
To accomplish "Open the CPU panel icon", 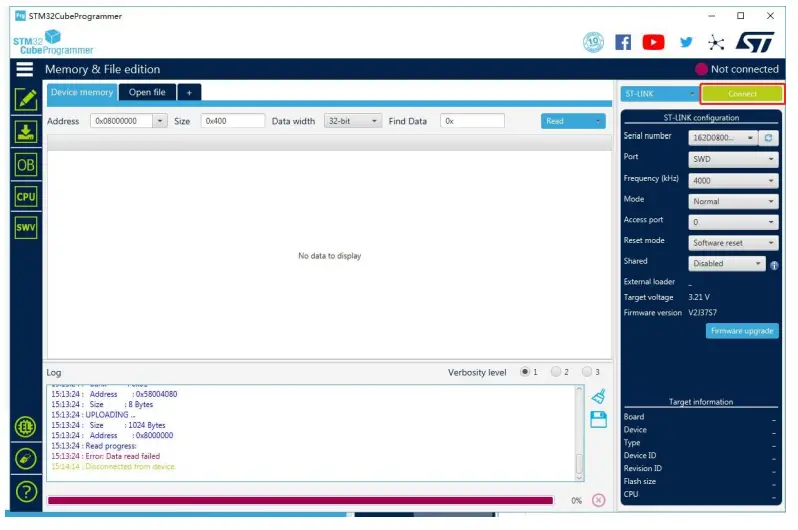I will (26, 197).
